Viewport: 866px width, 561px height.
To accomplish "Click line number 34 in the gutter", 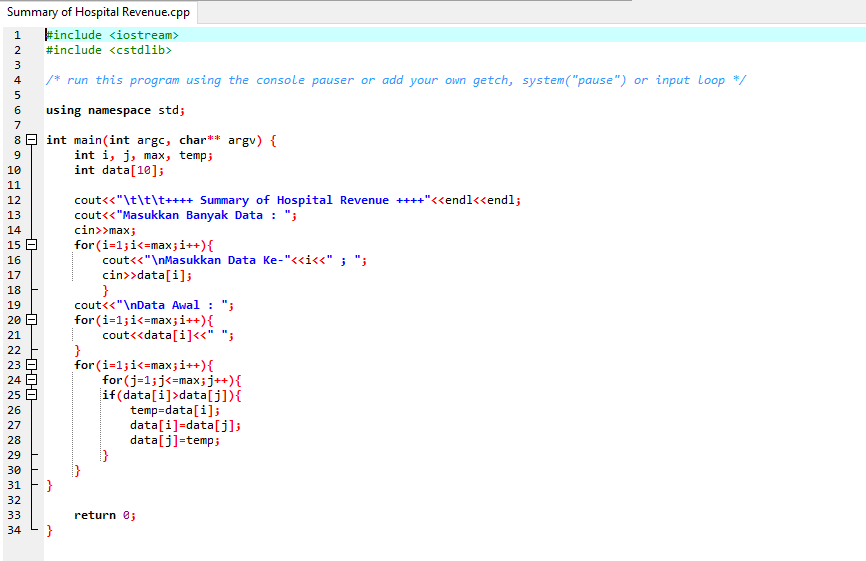I will (14, 530).
